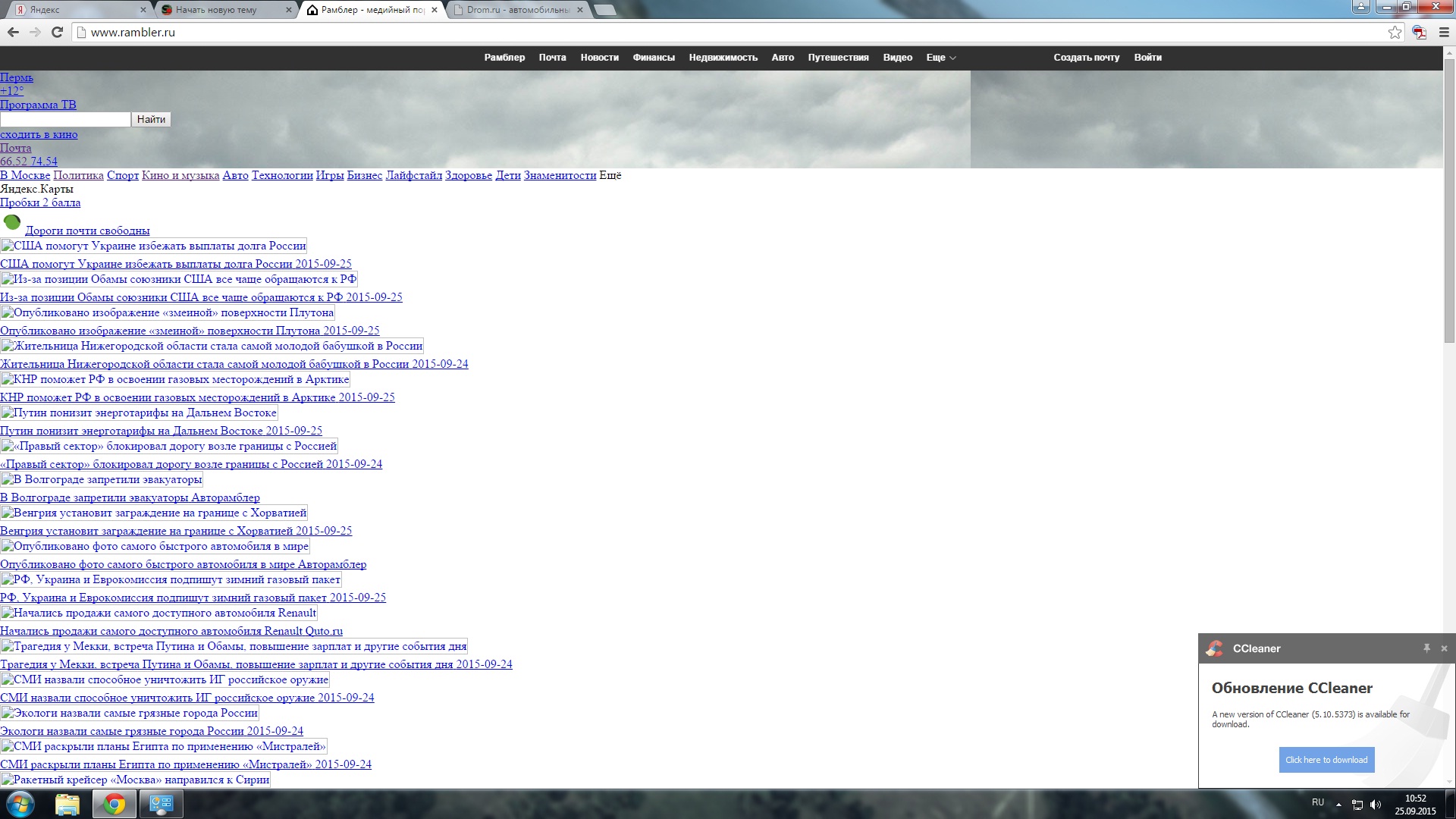Pin the CCleaner notification
The image size is (1456, 819).
pos(1426,648)
